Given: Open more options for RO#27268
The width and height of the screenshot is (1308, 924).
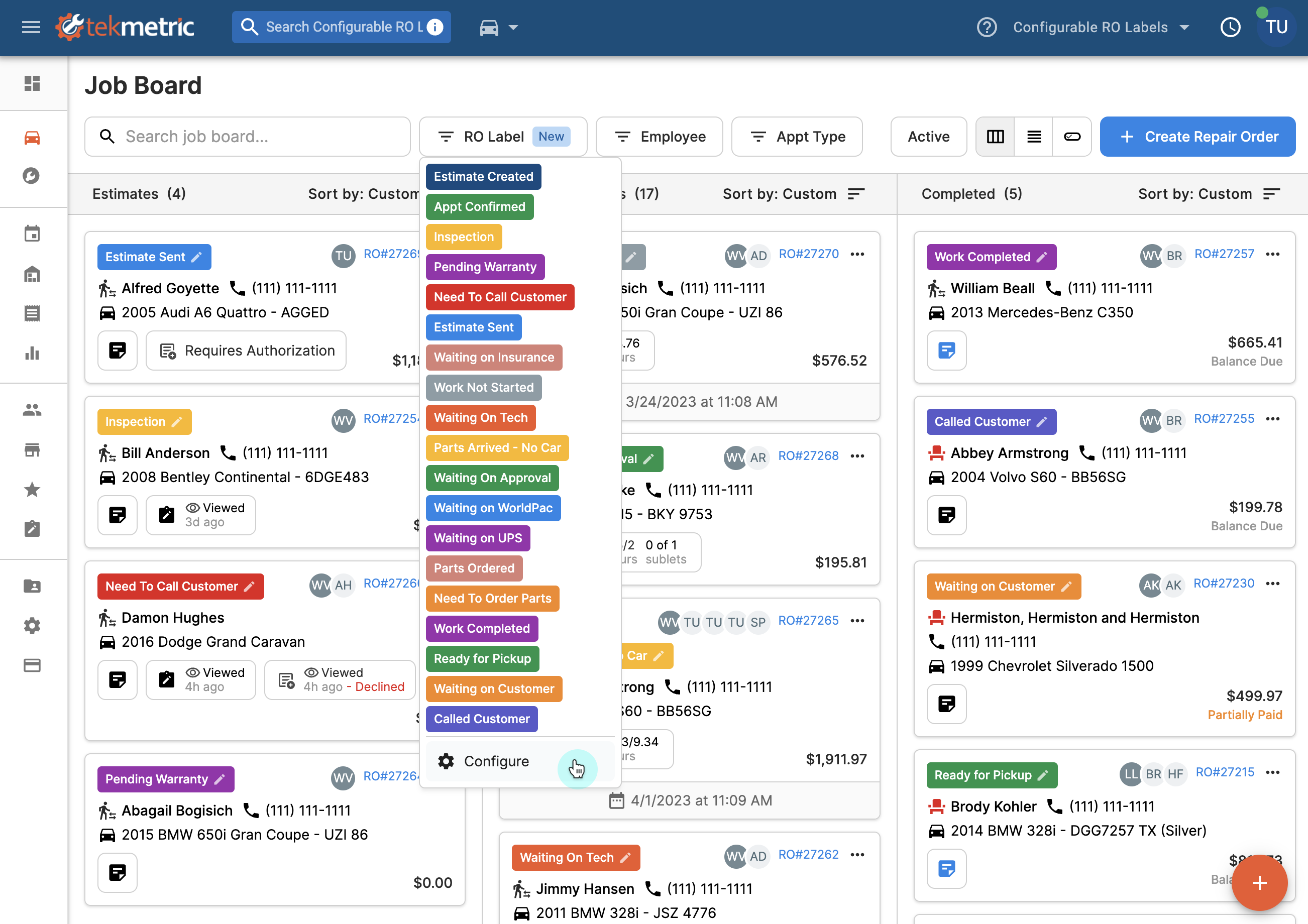Looking at the screenshot, I should [857, 456].
